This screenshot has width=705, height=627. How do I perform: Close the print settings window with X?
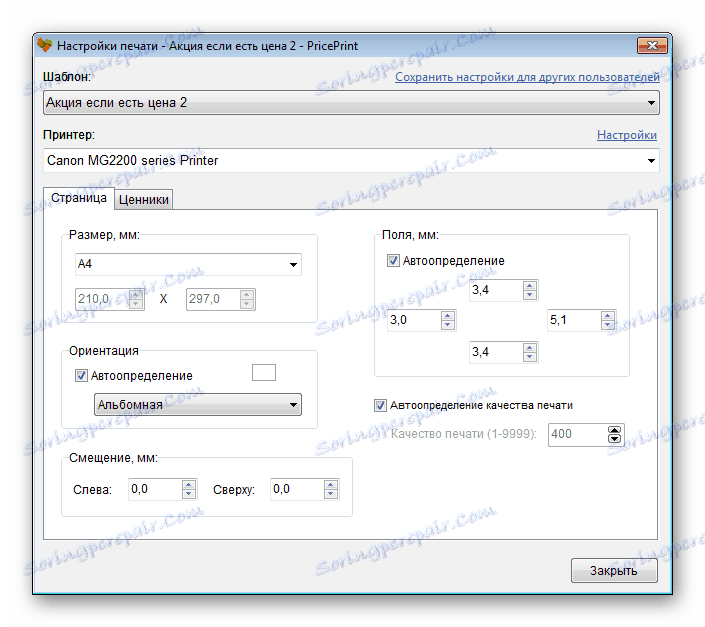point(652,45)
